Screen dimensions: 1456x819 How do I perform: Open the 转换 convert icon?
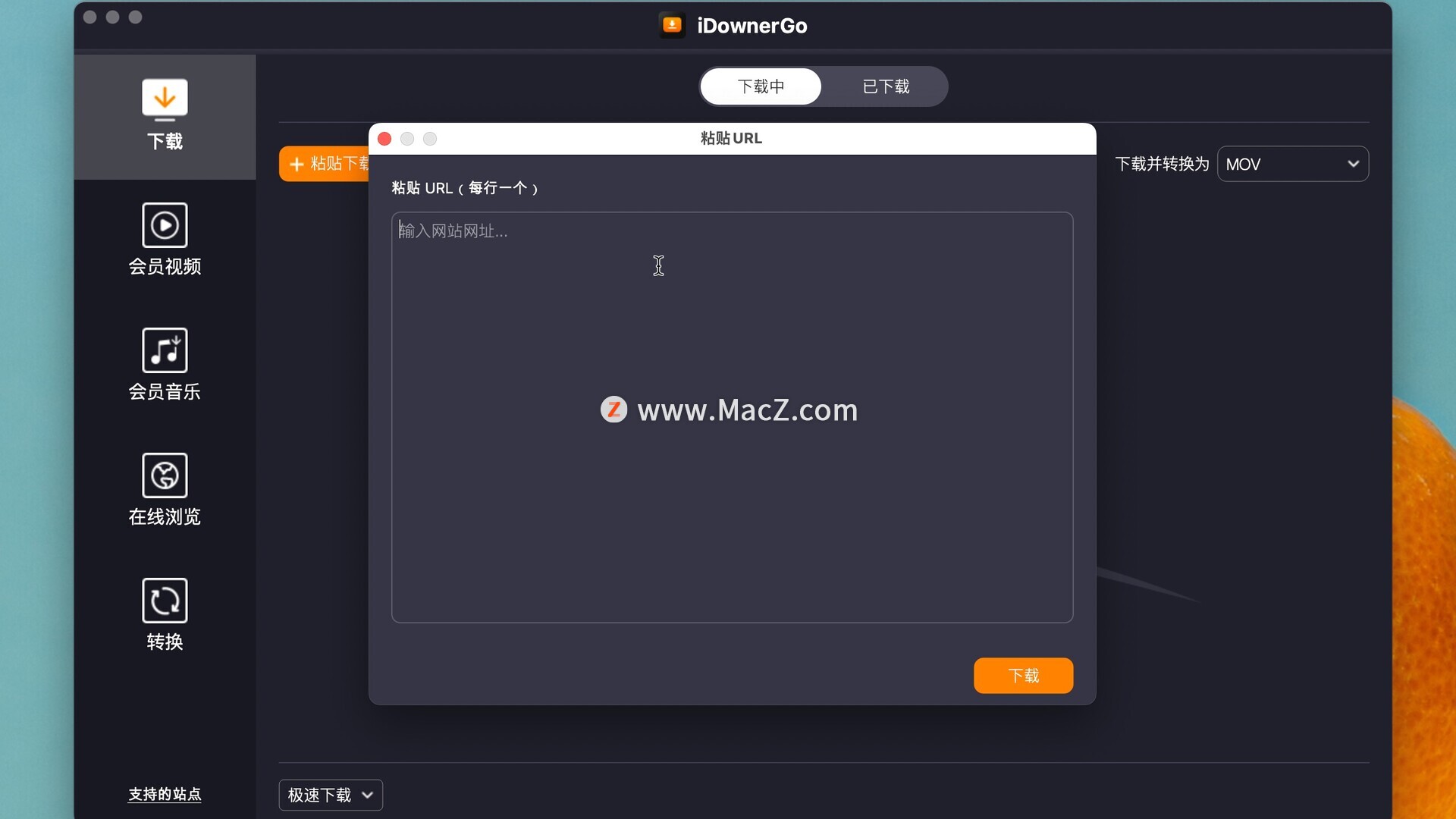coord(165,601)
